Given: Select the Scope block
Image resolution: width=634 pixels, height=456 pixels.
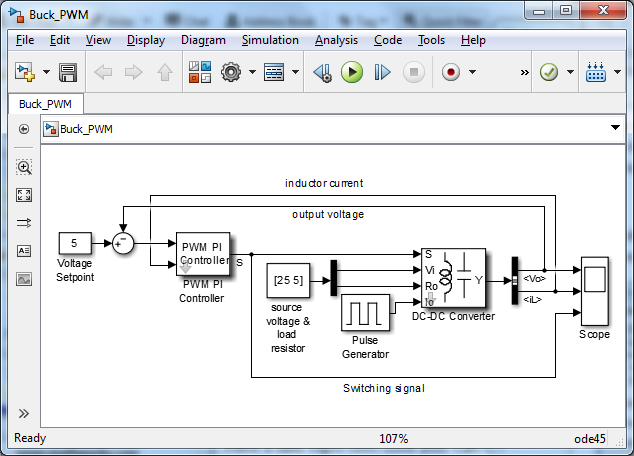Looking at the screenshot, I should point(595,290).
